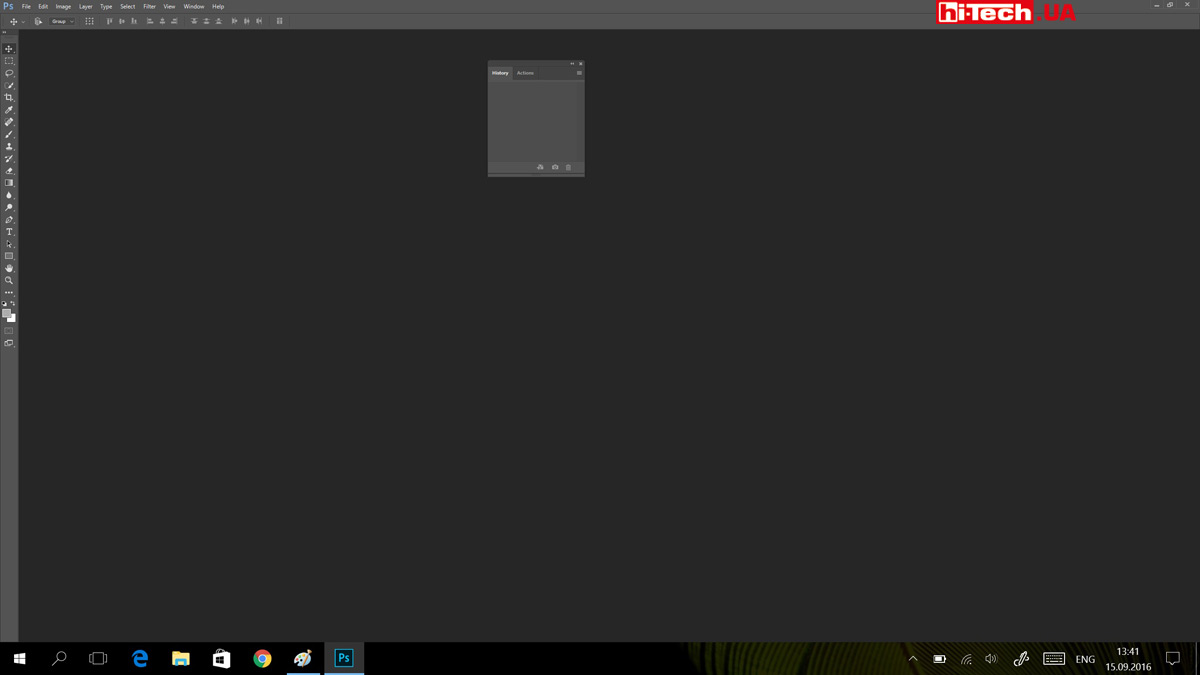1200x675 pixels.
Task: Click Align right edges button
Action: pyautogui.click(x=174, y=21)
